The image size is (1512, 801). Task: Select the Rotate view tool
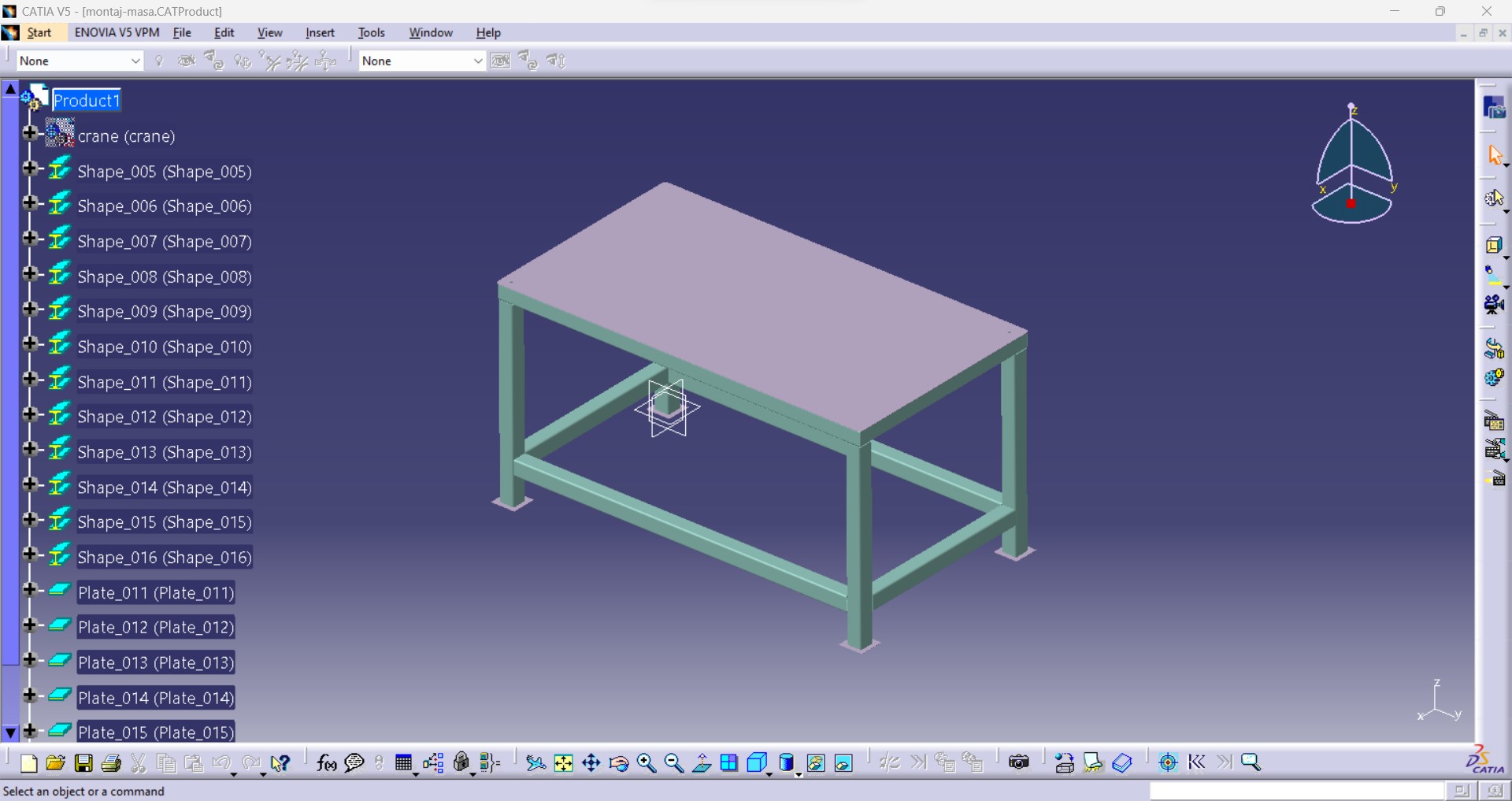[x=619, y=762]
